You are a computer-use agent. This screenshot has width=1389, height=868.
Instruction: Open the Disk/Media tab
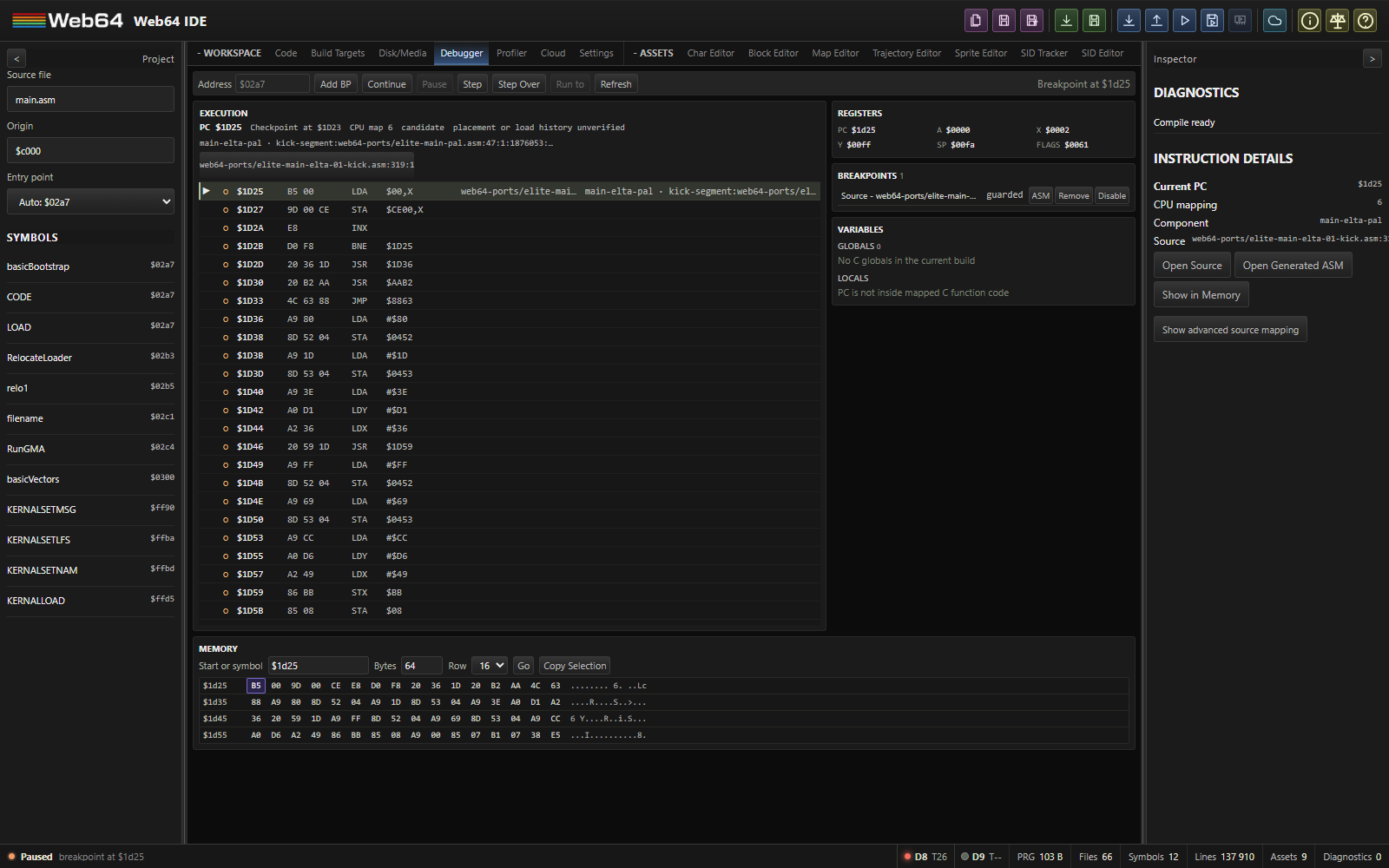[402, 53]
